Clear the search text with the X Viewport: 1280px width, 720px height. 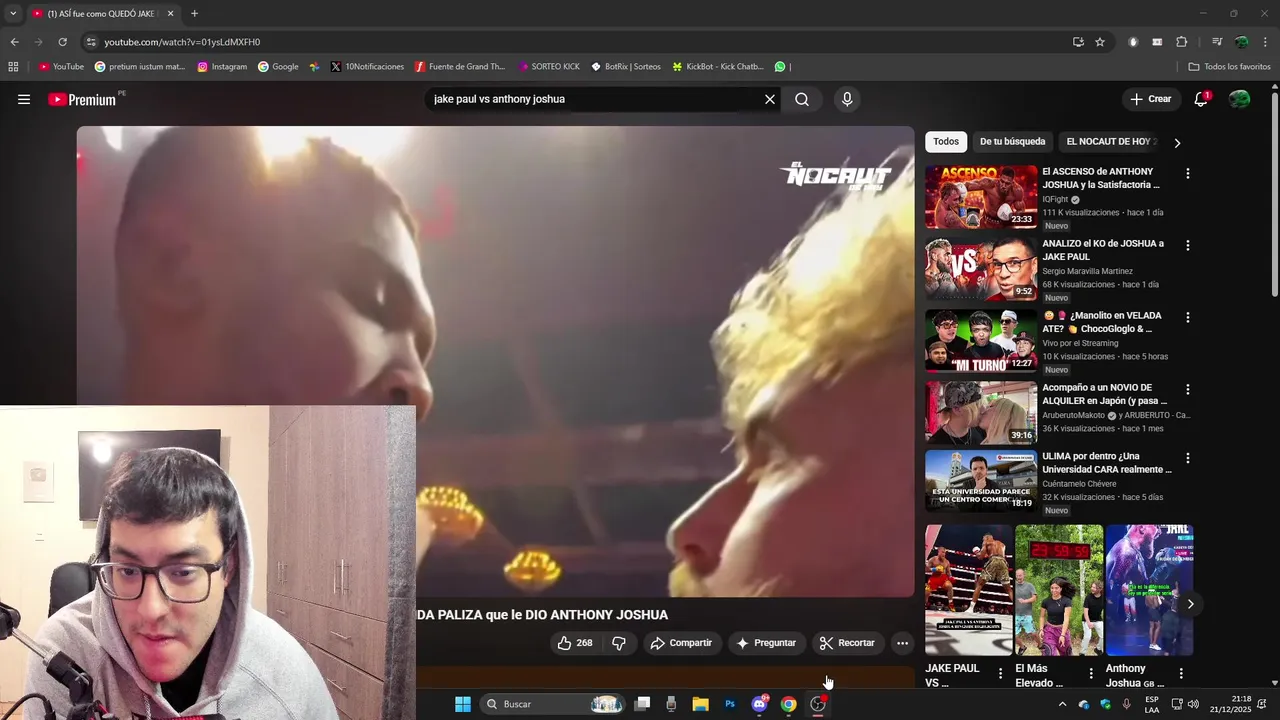(770, 99)
